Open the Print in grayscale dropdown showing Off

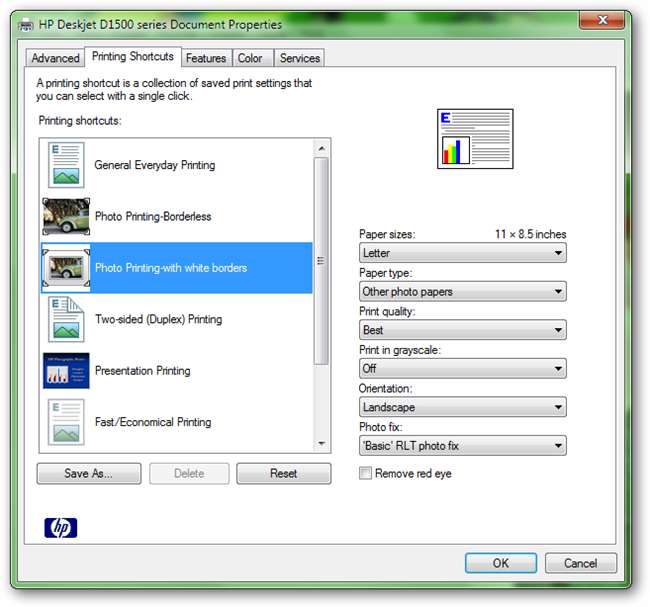coord(463,369)
